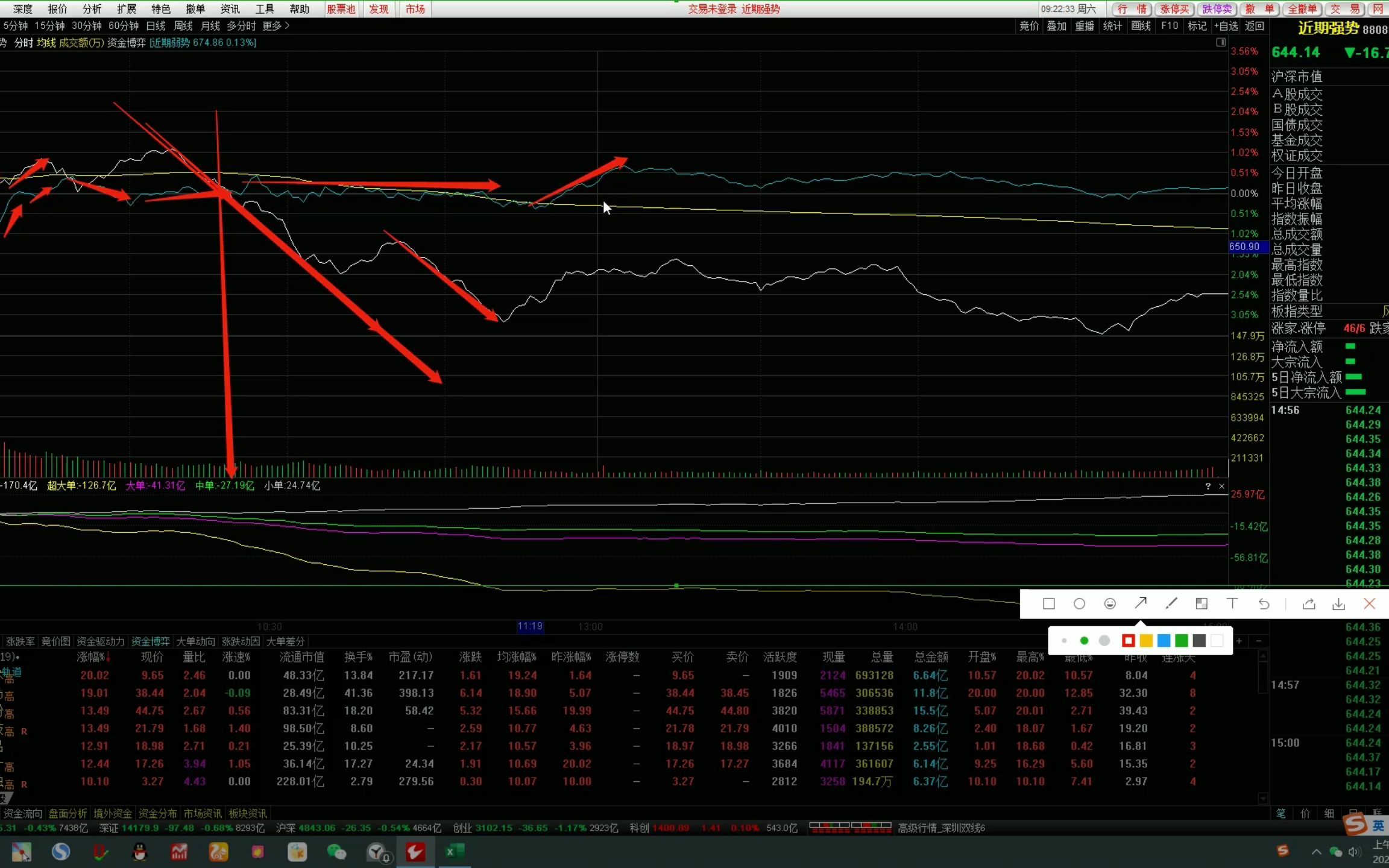Click the share screenshot icon
The height and width of the screenshot is (868, 1389).
(x=1308, y=603)
